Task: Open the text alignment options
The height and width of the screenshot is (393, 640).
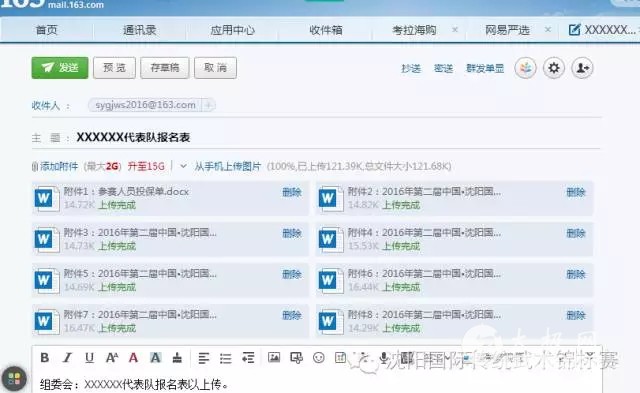Action: [x=203, y=358]
